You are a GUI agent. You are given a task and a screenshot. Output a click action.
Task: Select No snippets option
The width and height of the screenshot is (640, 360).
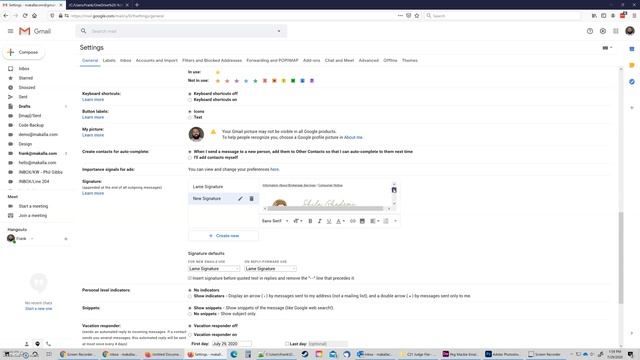[x=190, y=314]
